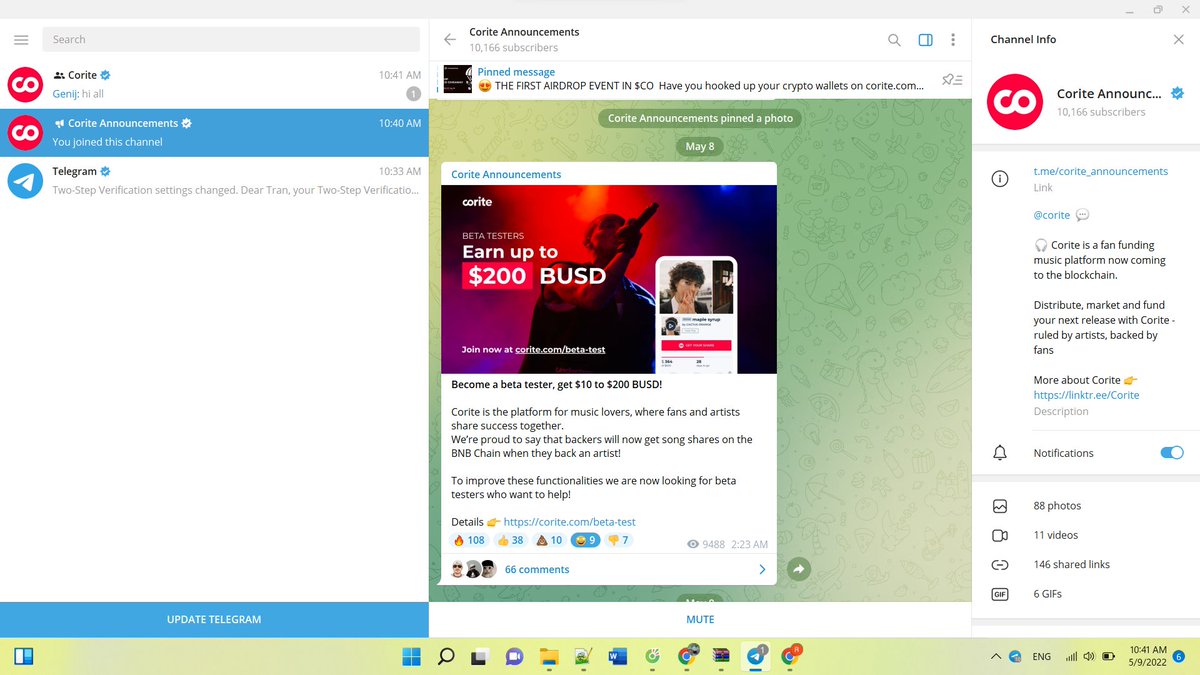Open the Corite group chat
1200x675 pixels.
214,84
